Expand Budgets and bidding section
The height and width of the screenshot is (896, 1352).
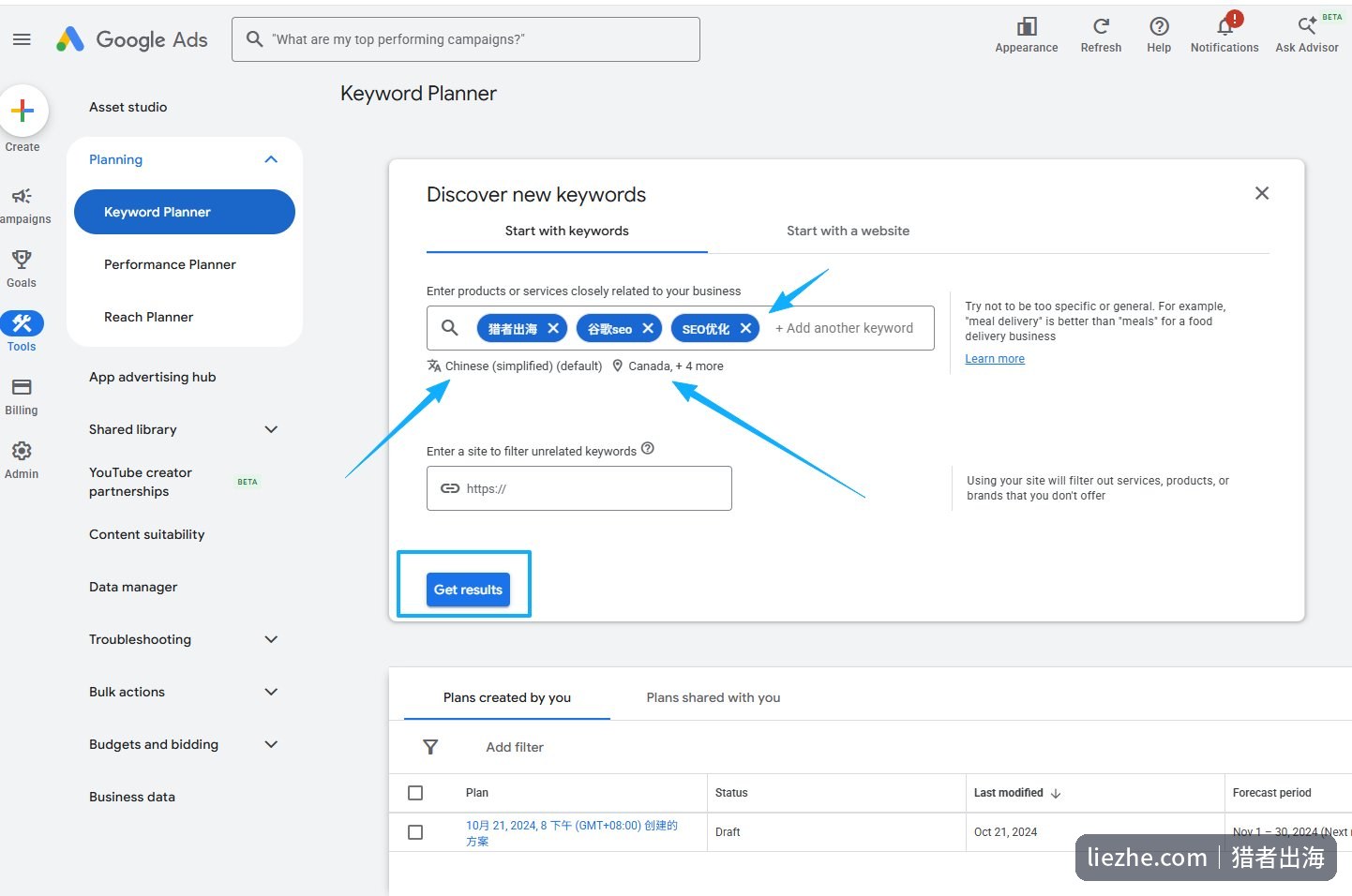271,744
